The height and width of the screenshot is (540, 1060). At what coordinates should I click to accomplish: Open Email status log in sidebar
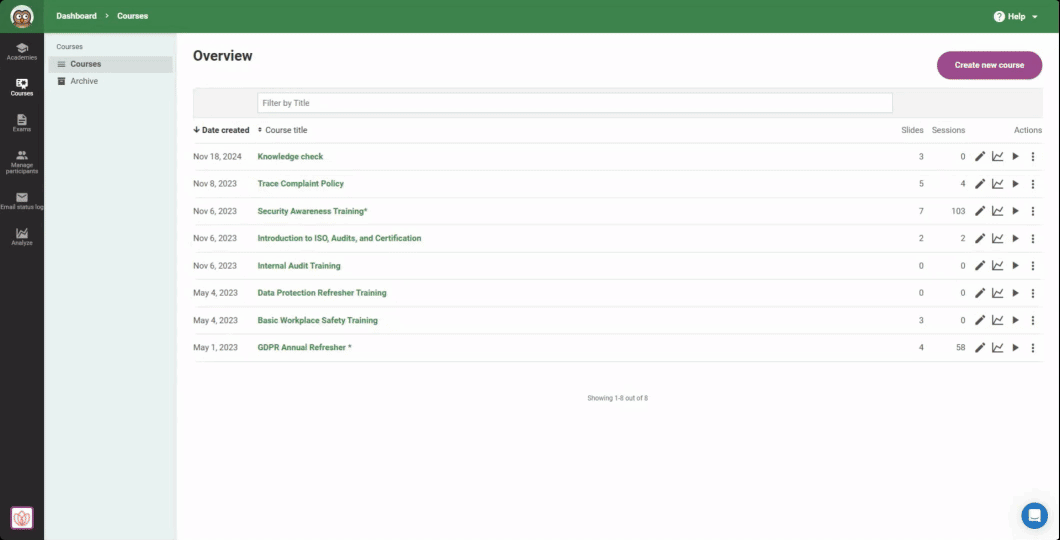21,200
